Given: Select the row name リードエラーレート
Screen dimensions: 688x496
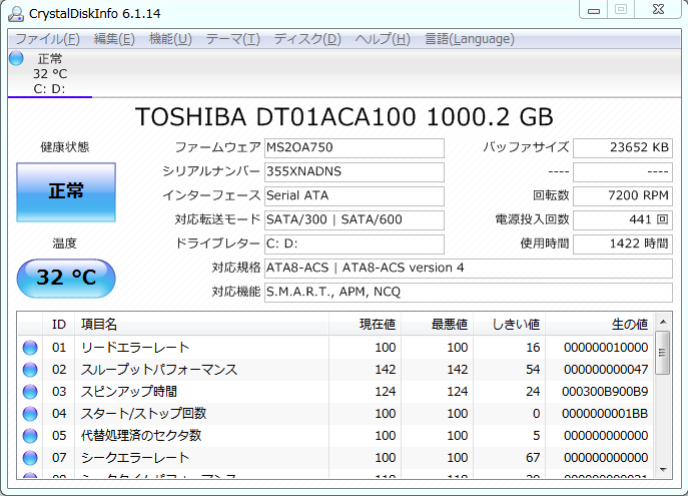Looking at the screenshot, I should click(x=135, y=348).
